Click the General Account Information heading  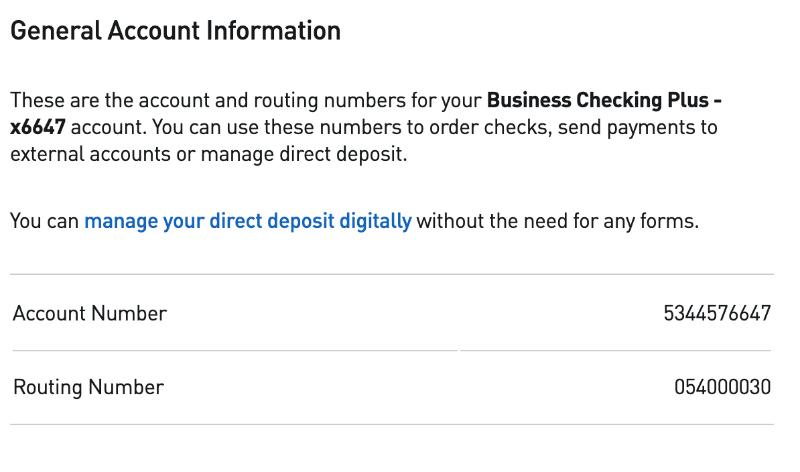175,31
